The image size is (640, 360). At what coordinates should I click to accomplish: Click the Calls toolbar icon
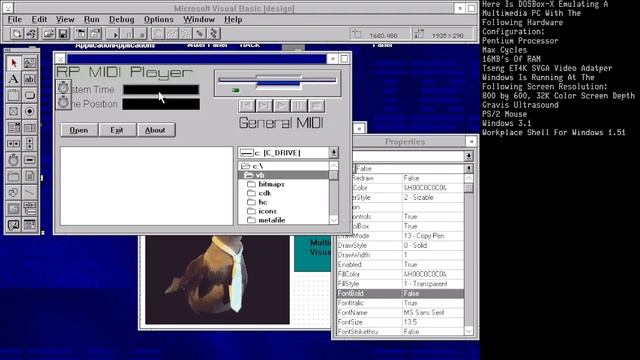[x=186, y=33]
